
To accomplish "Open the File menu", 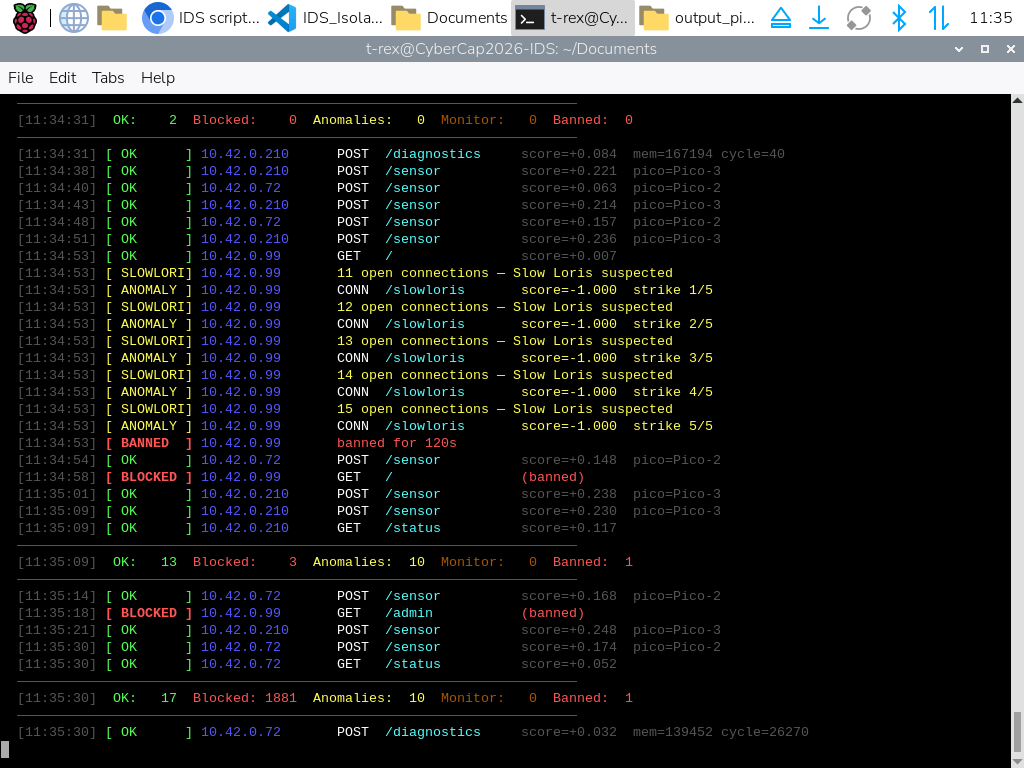I will coord(20,78).
